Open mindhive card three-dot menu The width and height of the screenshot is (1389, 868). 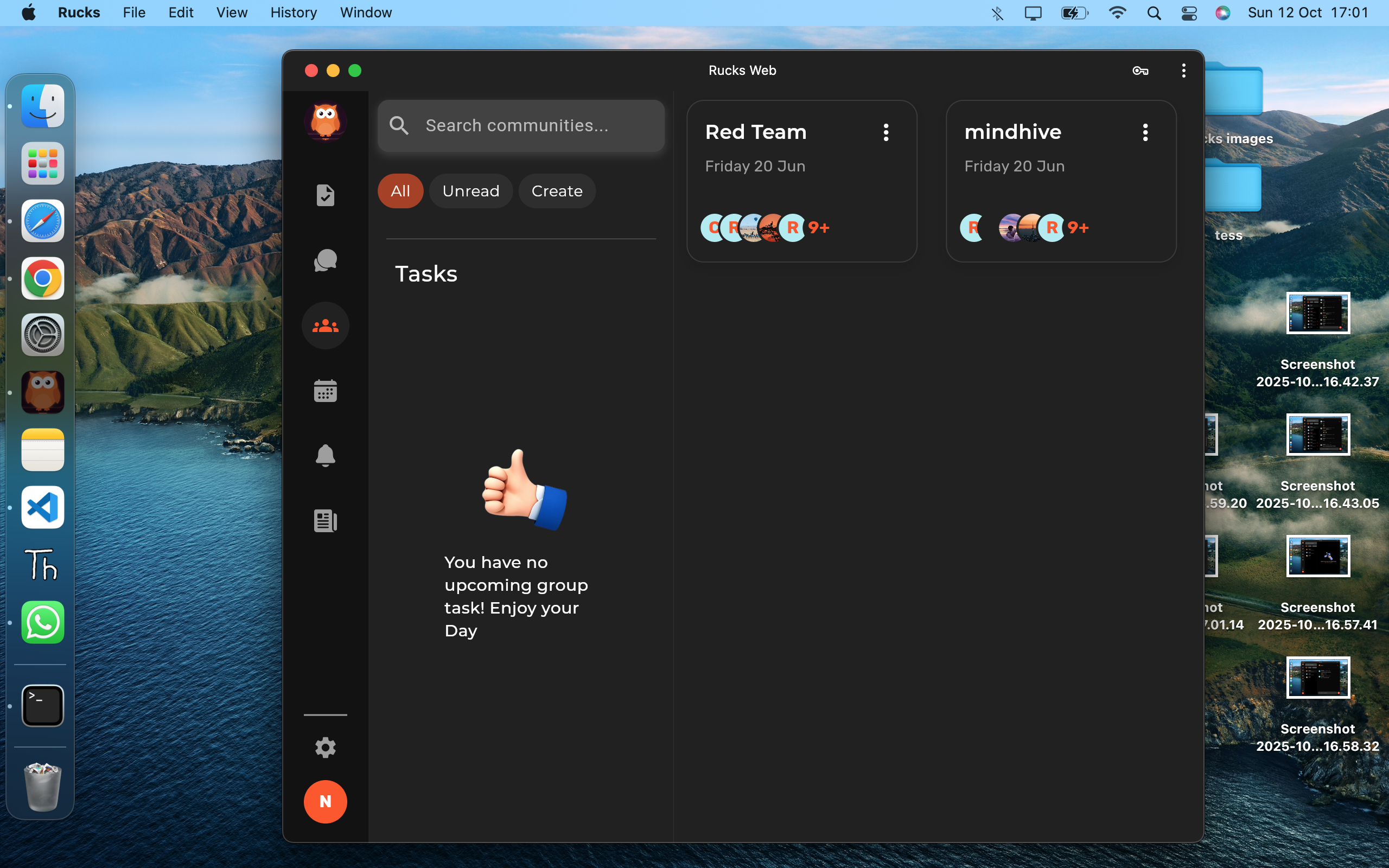coord(1145,132)
